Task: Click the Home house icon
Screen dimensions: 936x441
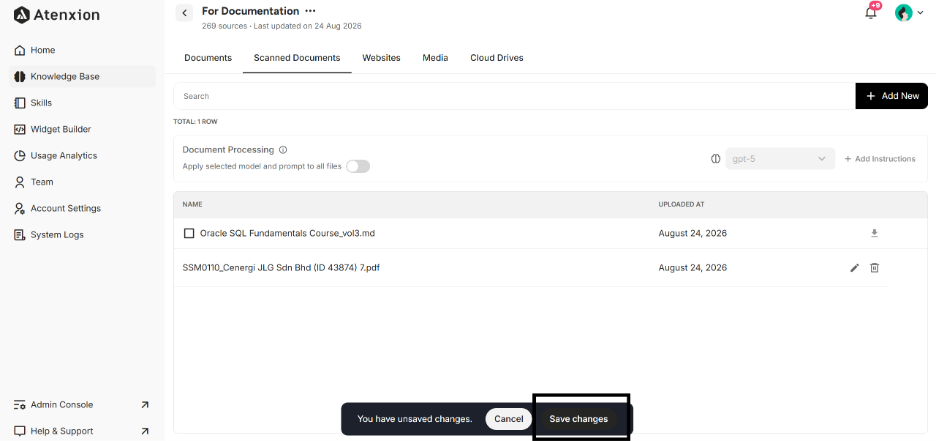Action: (x=20, y=50)
